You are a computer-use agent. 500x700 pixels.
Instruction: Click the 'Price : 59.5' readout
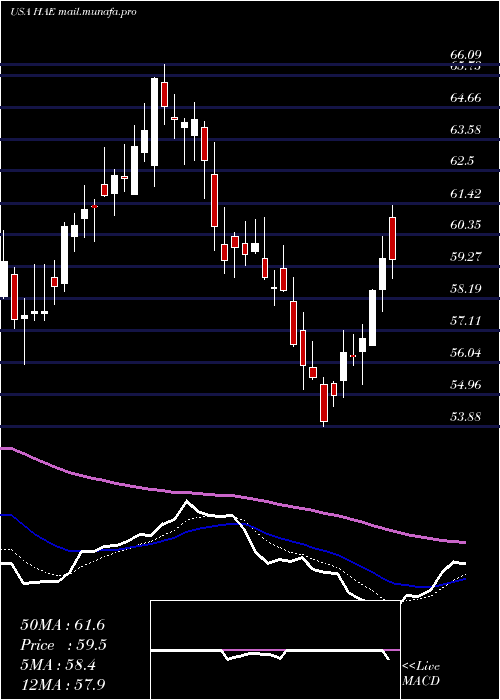click(x=64, y=645)
